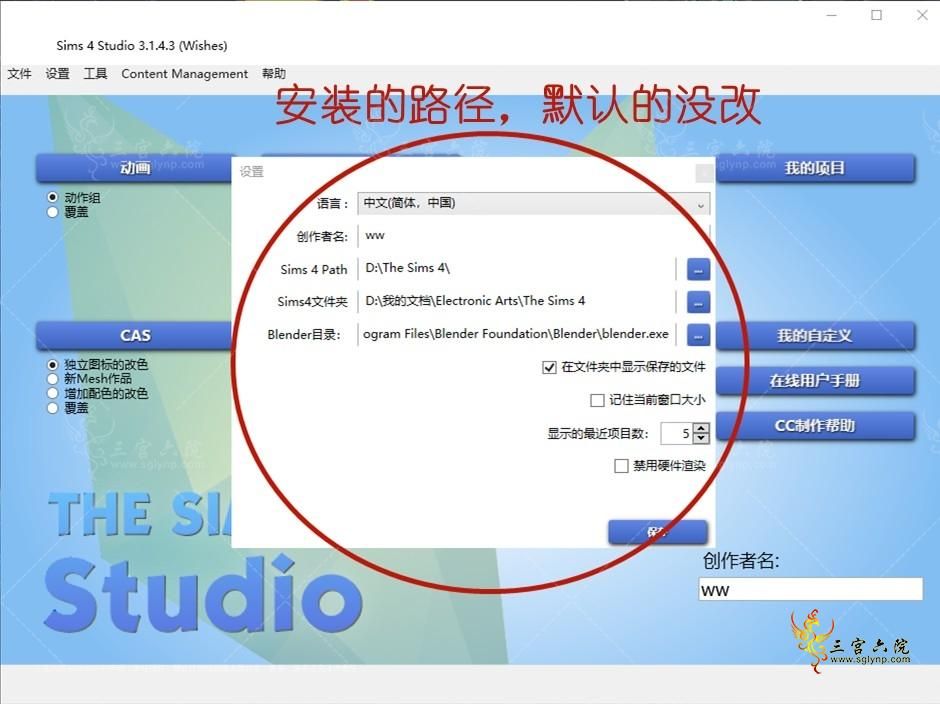
Task: Open 我的项目 button
Action: coord(815,168)
